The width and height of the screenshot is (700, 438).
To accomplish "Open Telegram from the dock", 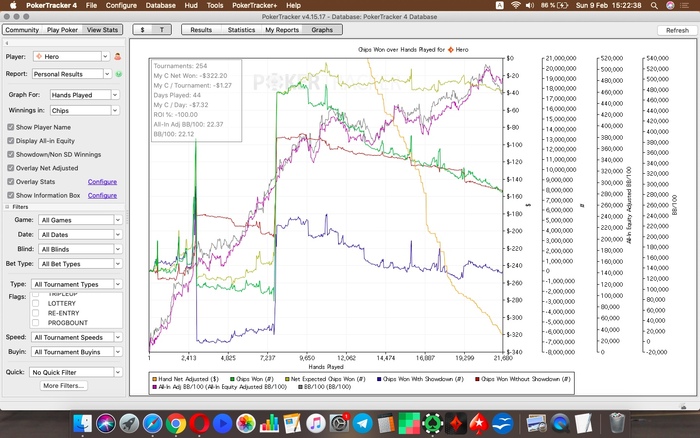I will pyautogui.click(x=362, y=423).
